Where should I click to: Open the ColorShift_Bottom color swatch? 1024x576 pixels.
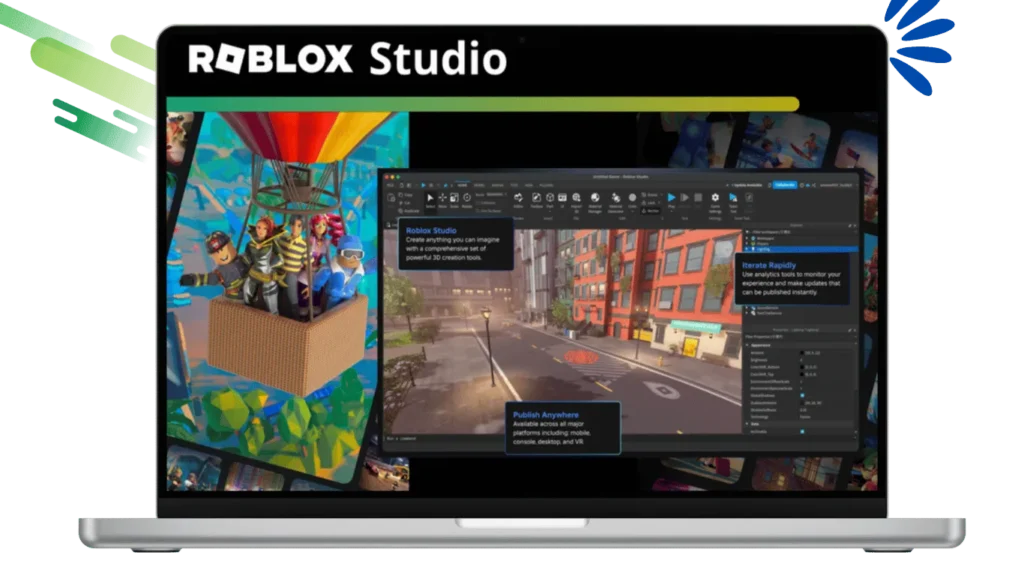pyautogui.click(x=803, y=367)
